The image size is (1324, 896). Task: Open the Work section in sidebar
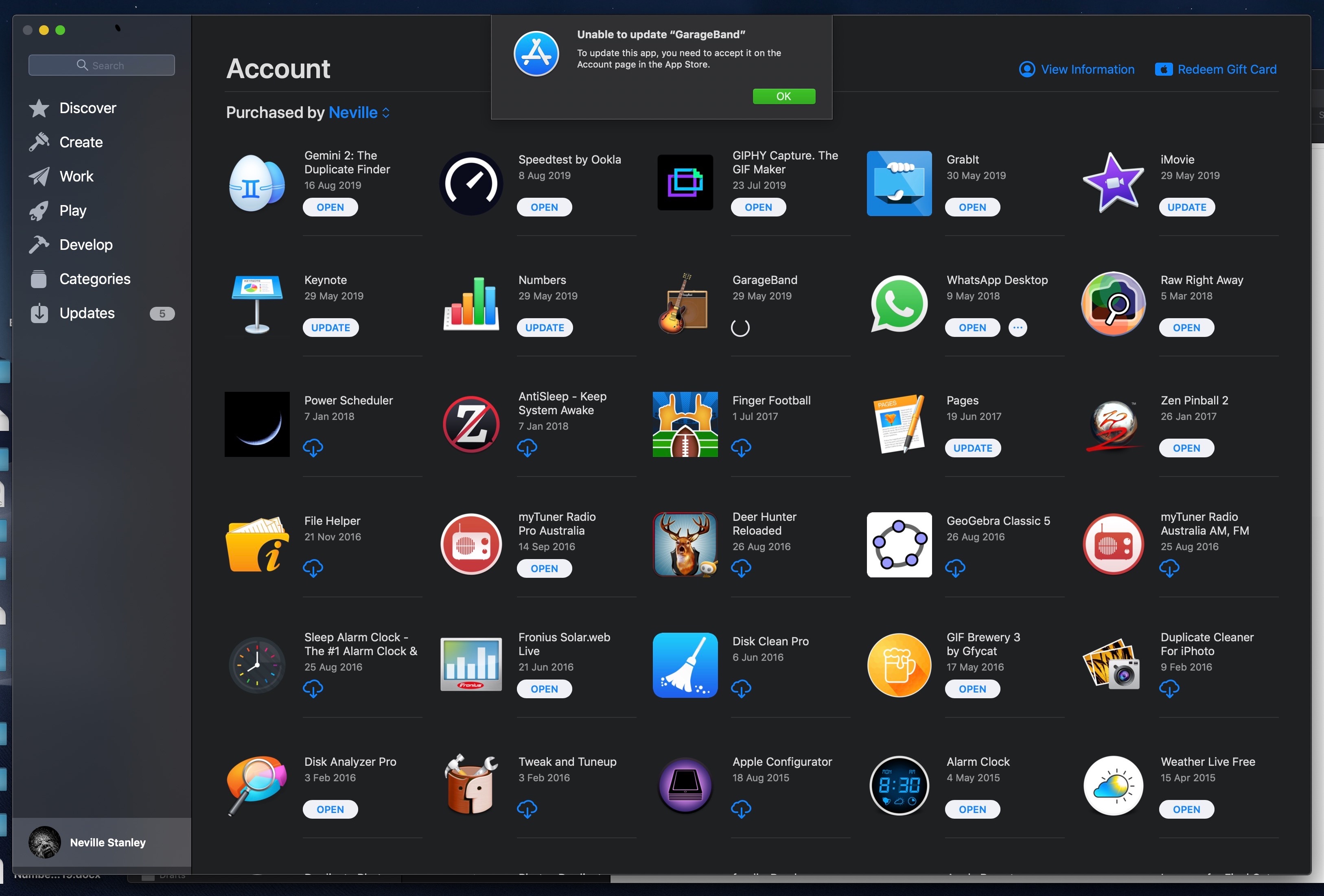coord(39,176)
